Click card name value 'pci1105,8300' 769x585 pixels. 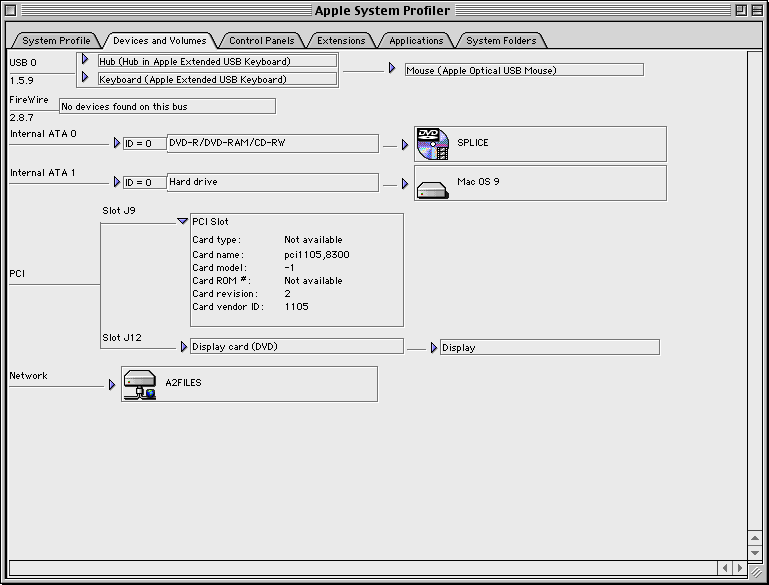tap(317, 254)
